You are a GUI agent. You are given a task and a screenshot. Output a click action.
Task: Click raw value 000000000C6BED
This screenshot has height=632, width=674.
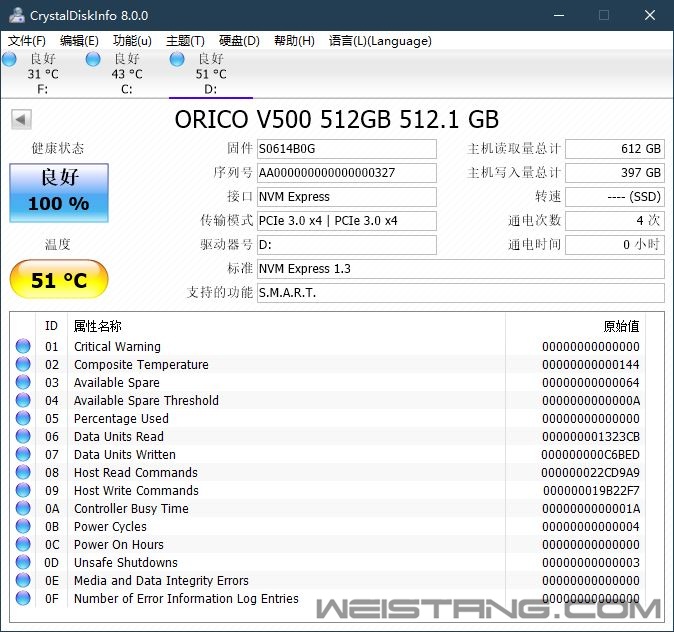[590, 455]
